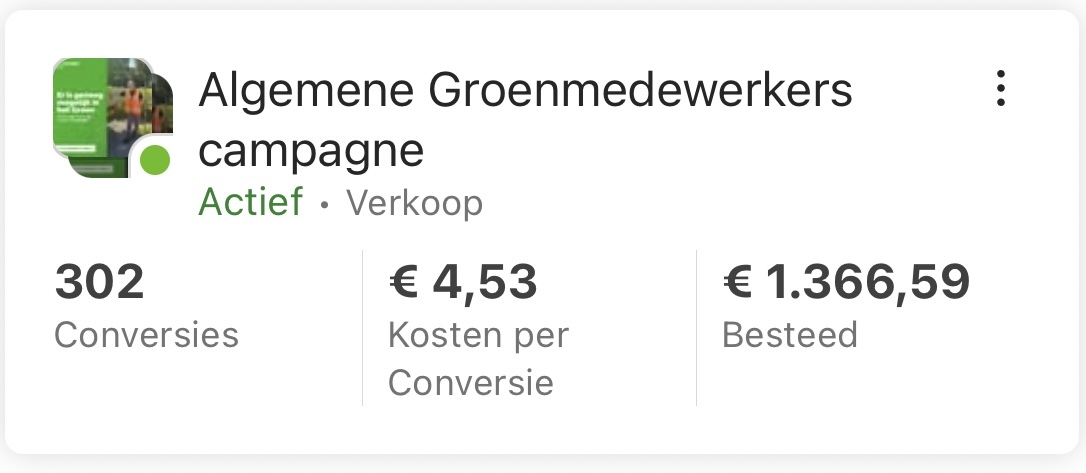Click the Besteed metric label

tap(789, 335)
